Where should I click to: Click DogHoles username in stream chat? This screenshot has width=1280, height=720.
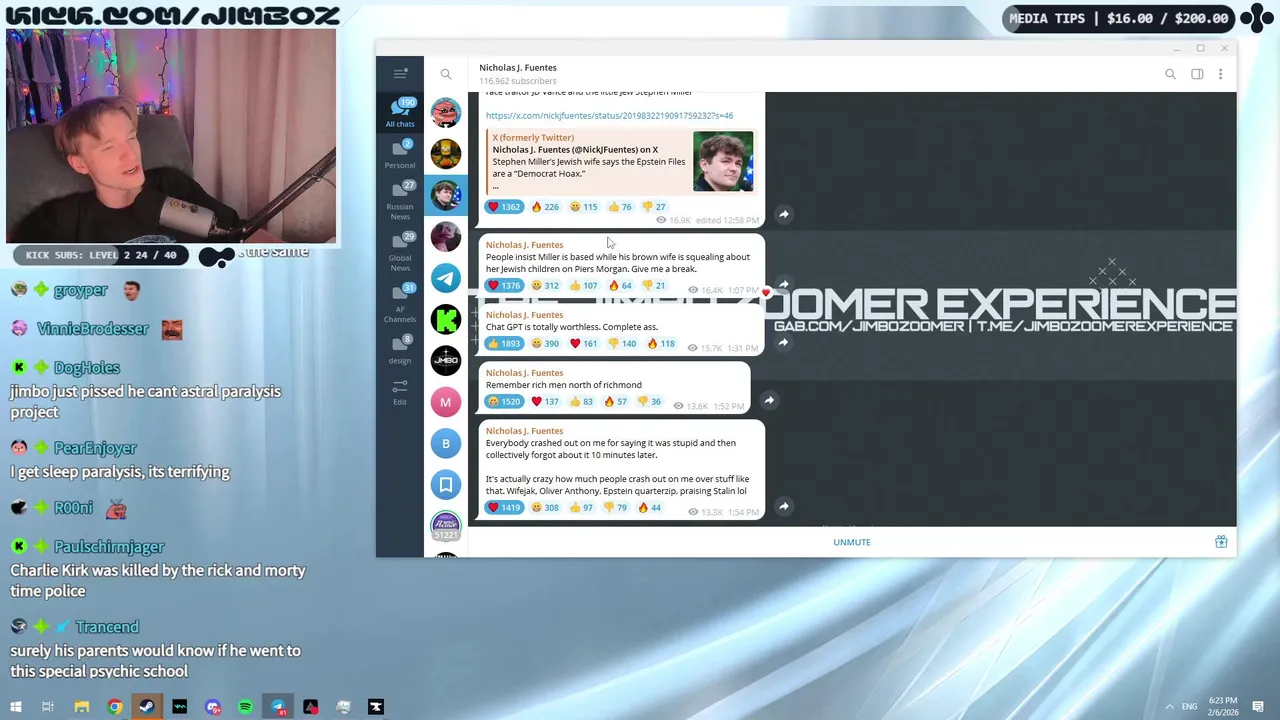point(87,368)
